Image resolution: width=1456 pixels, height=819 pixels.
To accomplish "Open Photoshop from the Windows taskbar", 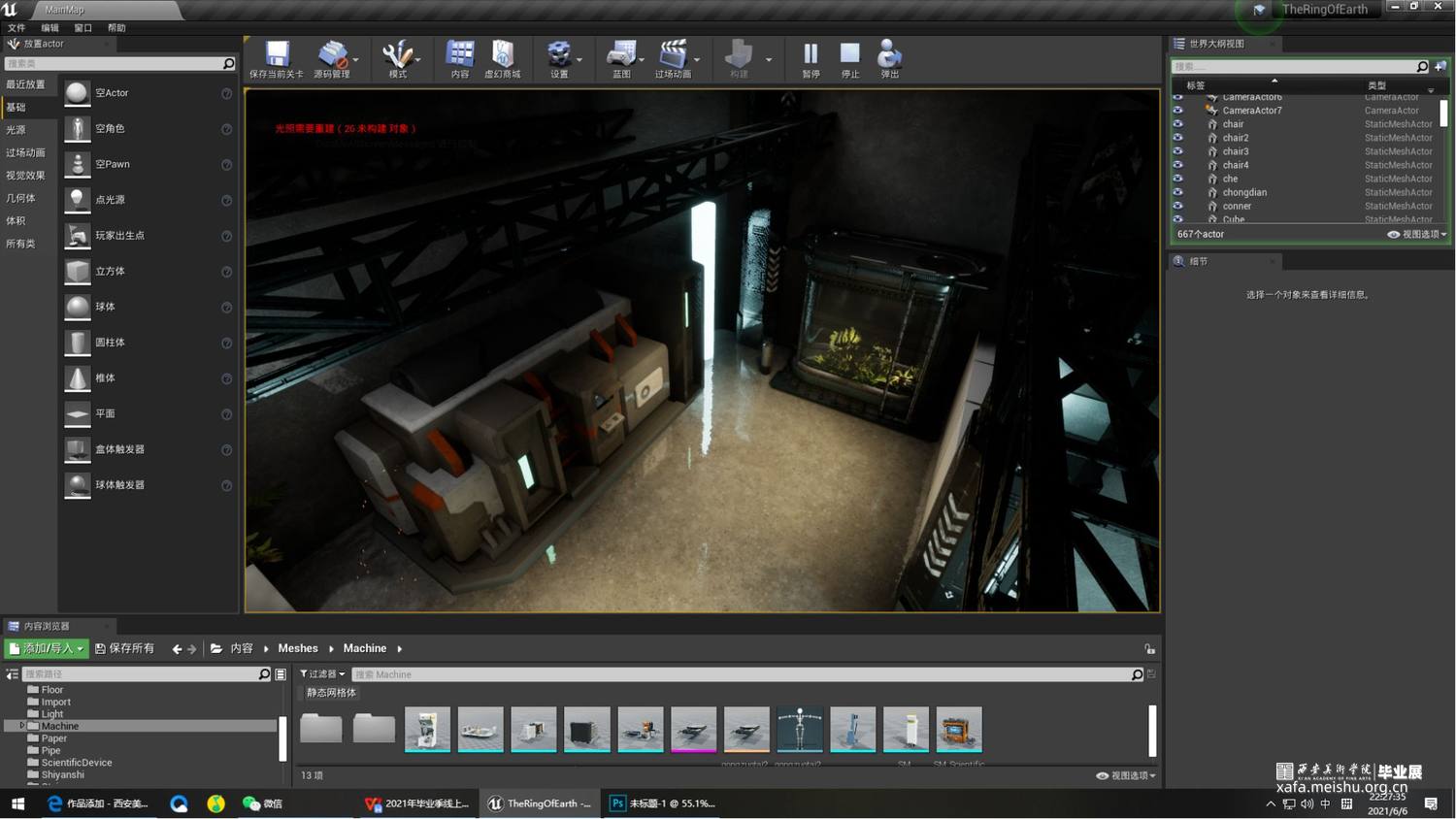I will click(x=663, y=803).
